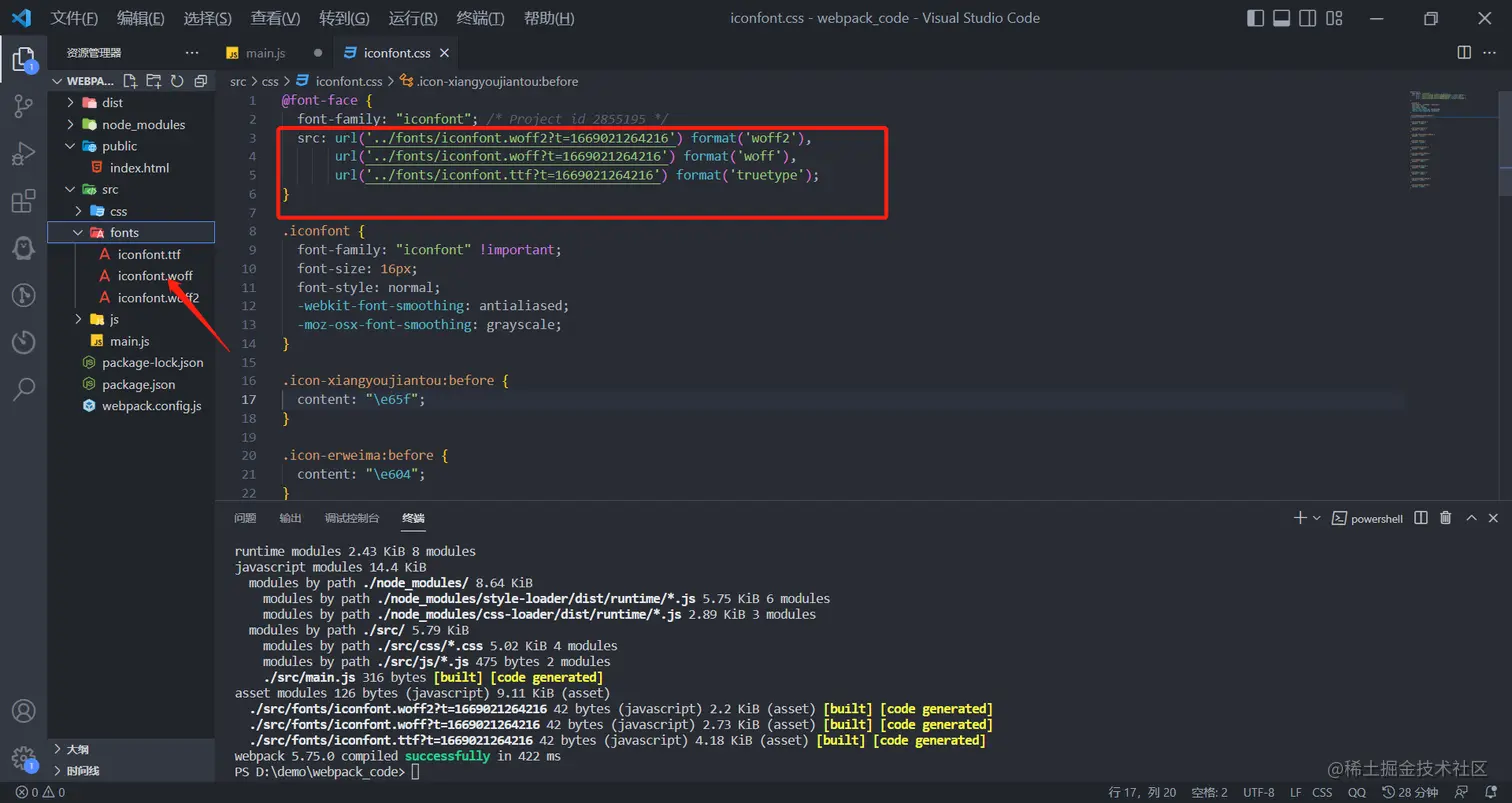Toggle bottom panel layout button
Screen dimensions: 1512x803
(1281, 18)
